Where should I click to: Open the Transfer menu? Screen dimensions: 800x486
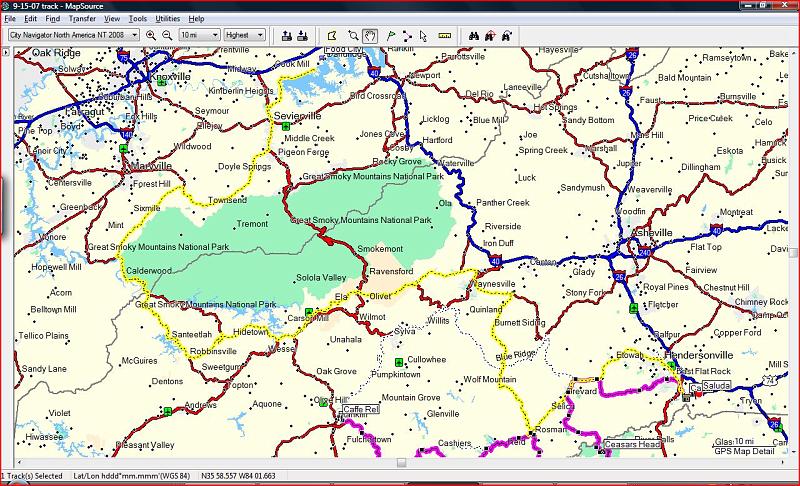[82, 19]
